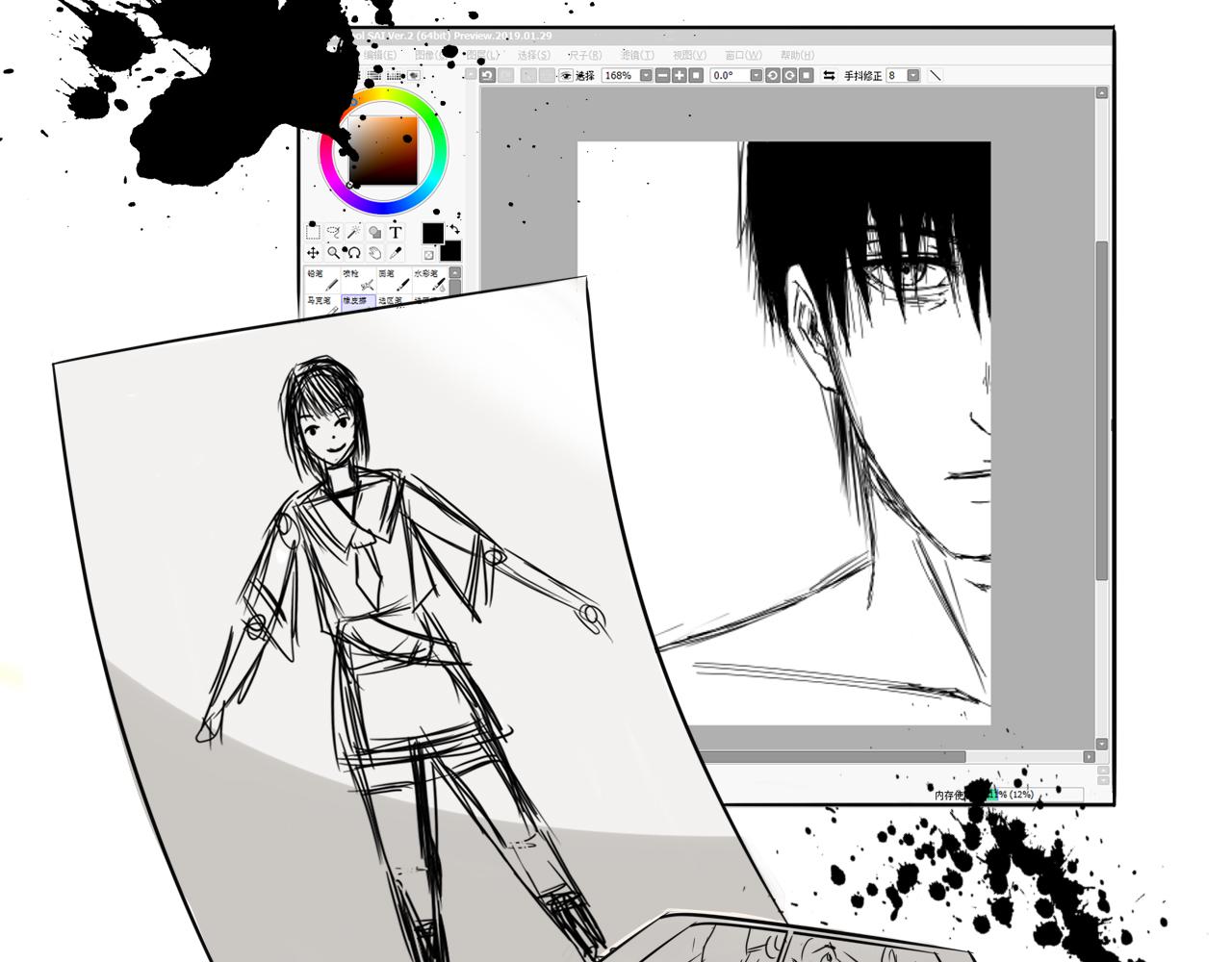The image size is (1232, 962).
Task: Click the canvas vertical scrollbar thumb
Action: point(1102,411)
